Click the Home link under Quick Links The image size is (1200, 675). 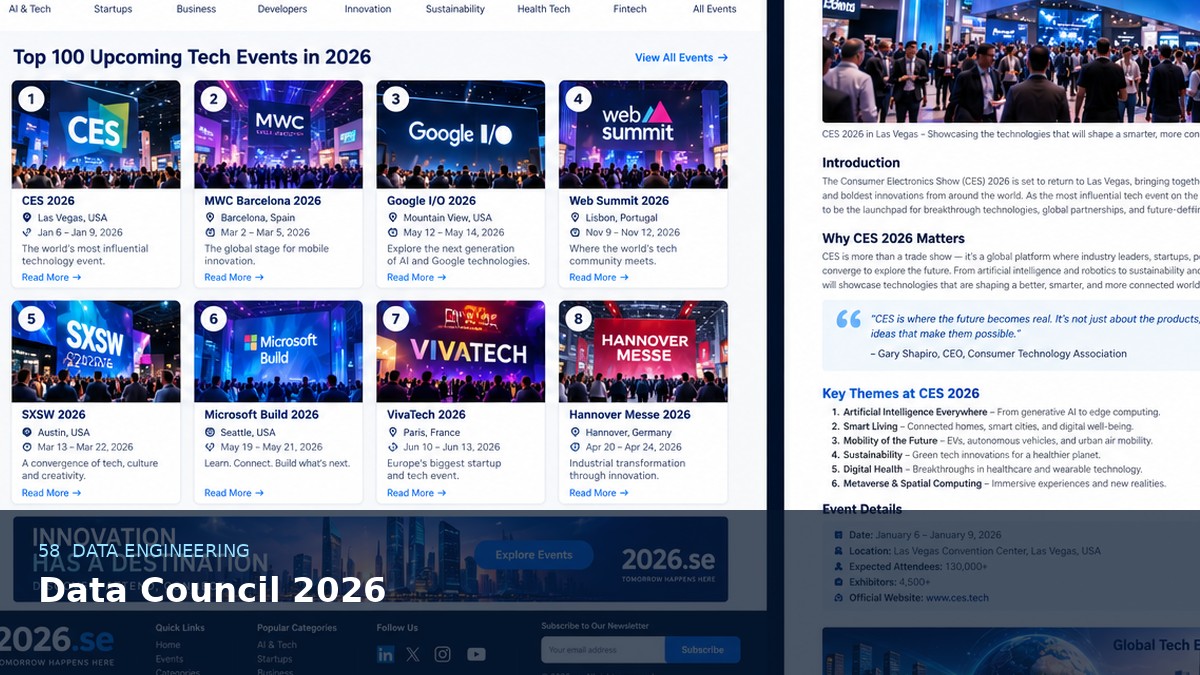coord(168,645)
